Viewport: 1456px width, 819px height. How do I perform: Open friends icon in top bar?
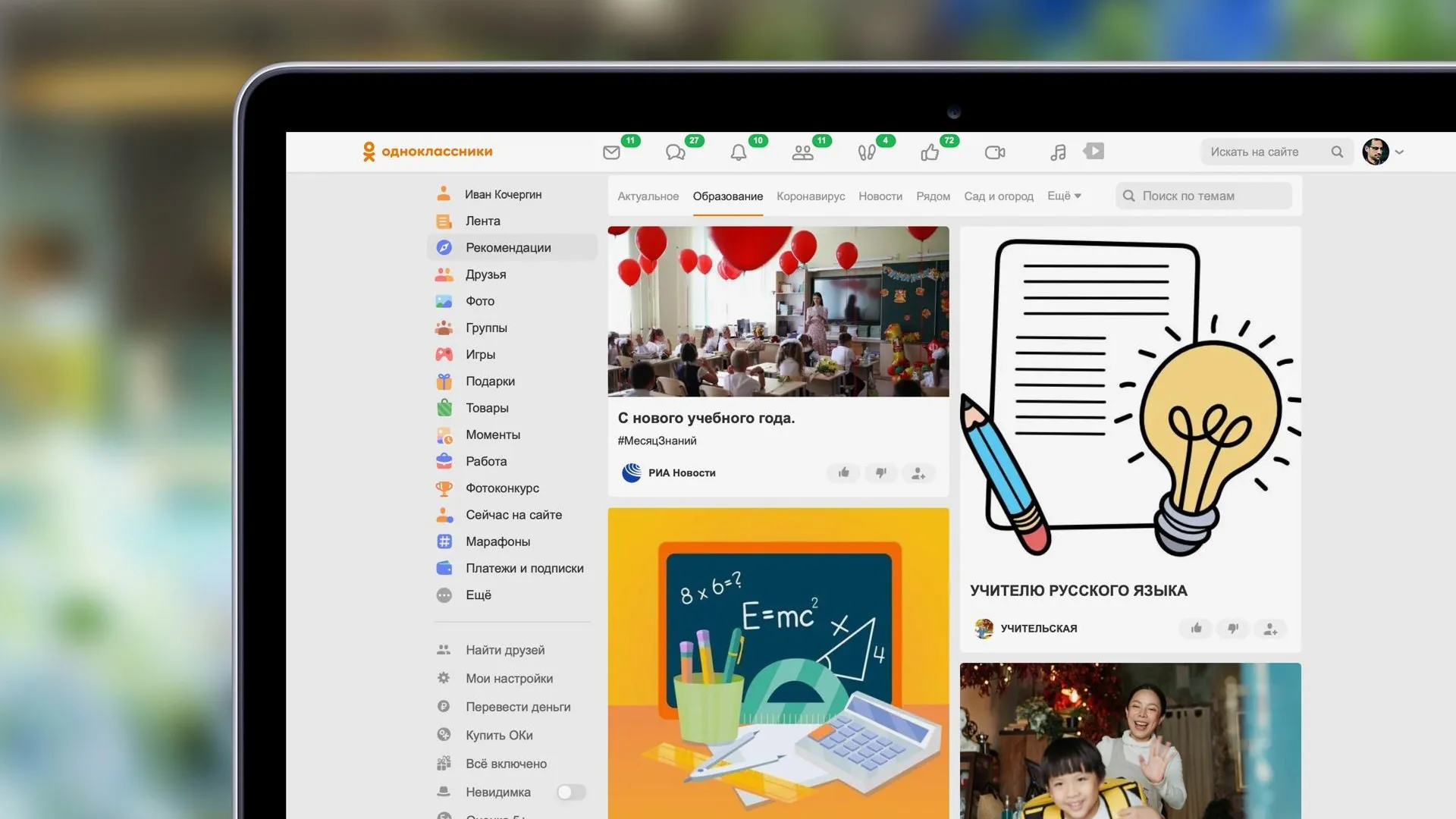pos(802,152)
